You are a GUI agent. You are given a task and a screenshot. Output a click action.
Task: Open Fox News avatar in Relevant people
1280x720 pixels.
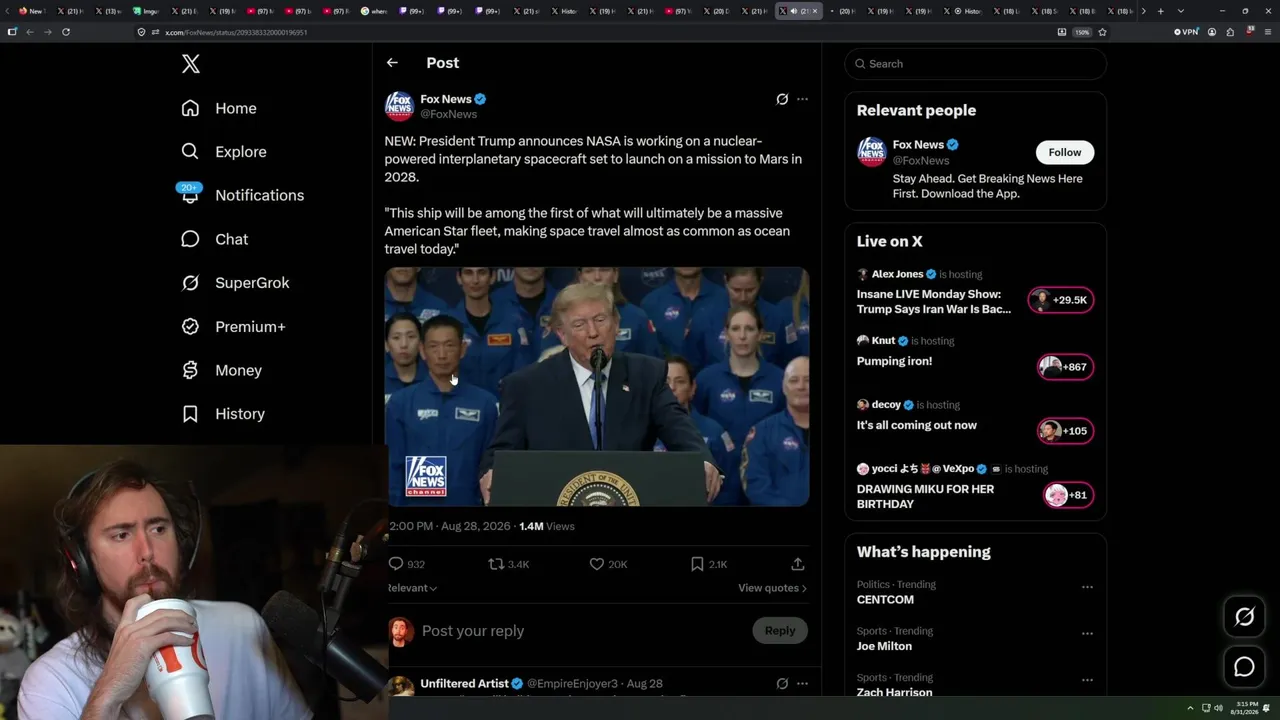click(872, 152)
